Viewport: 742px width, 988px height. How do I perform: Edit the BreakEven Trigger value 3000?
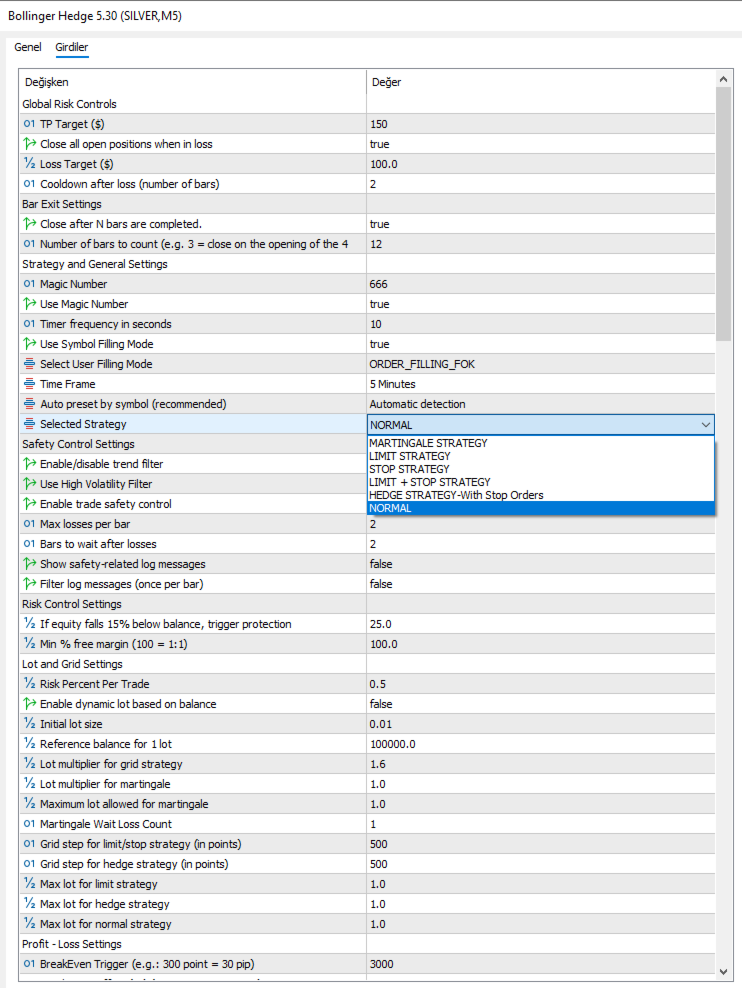pos(540,964)
